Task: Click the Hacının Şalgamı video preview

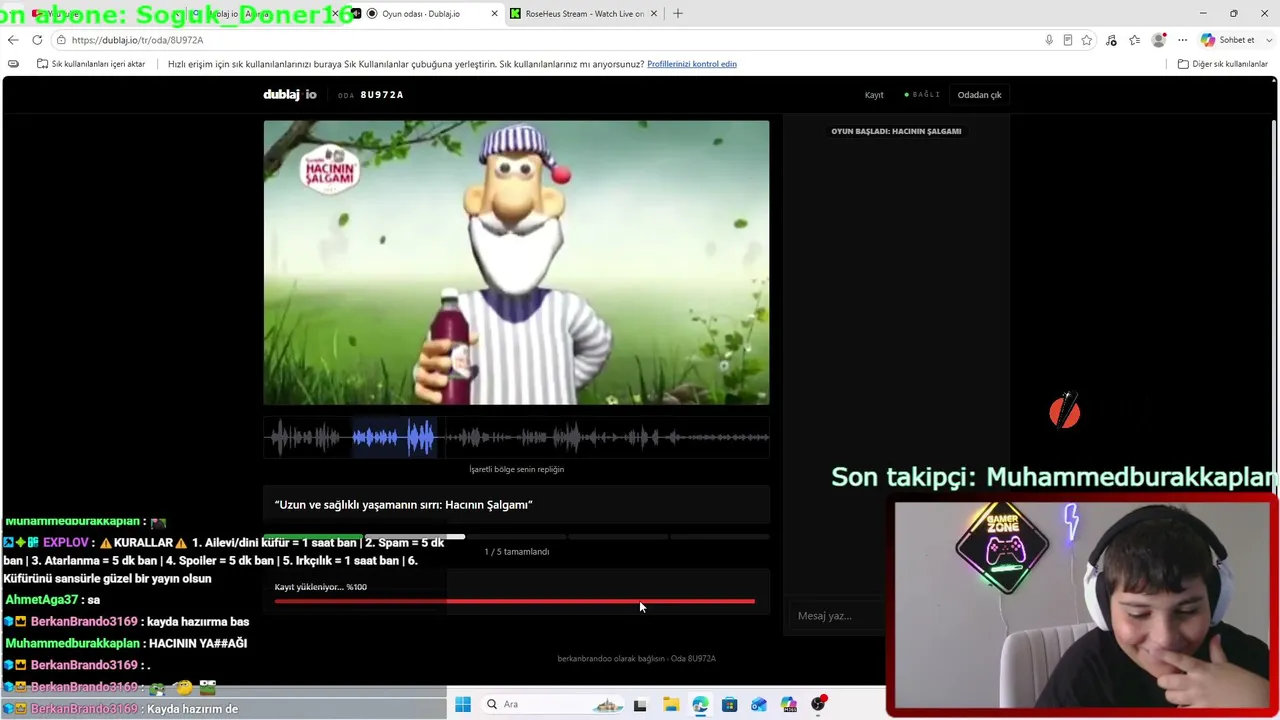Action: pos(516,263)
